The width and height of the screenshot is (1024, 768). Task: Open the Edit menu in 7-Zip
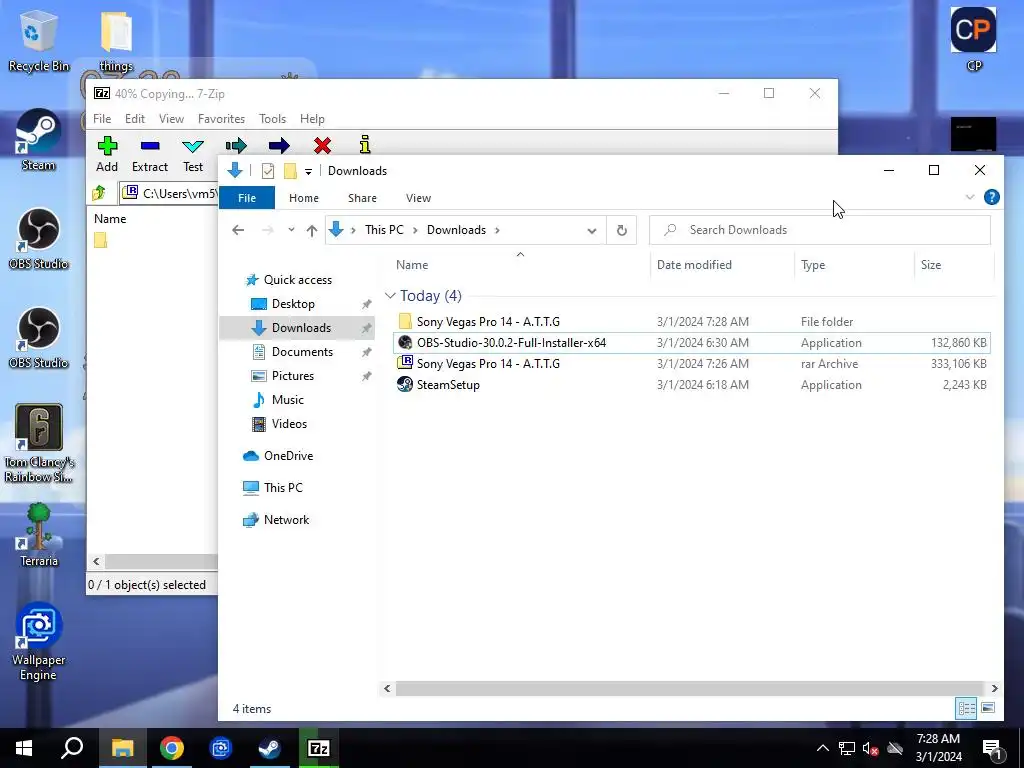(x=135, y=119)
